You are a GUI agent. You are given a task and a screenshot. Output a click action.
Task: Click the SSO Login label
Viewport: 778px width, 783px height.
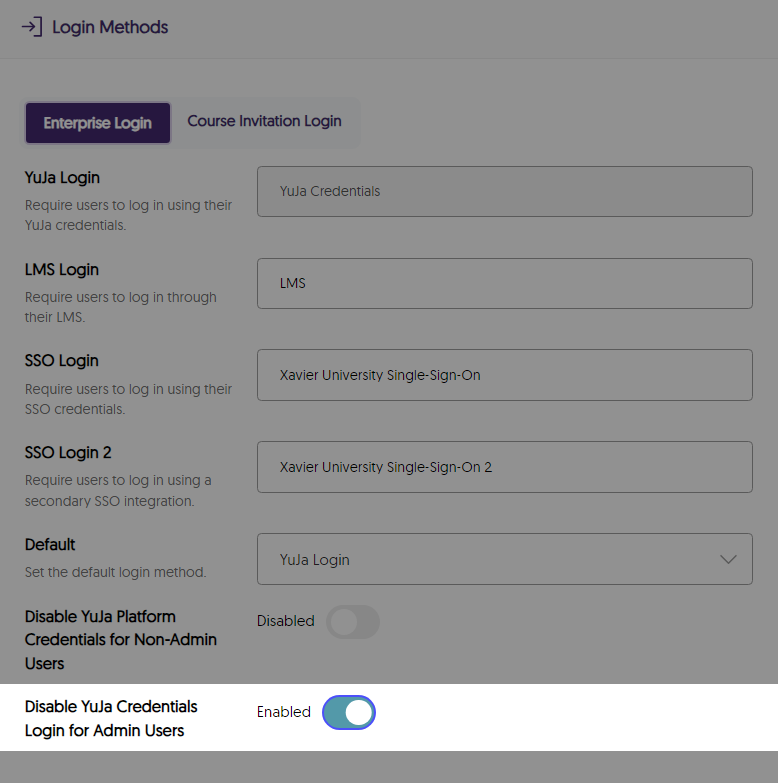61,361
